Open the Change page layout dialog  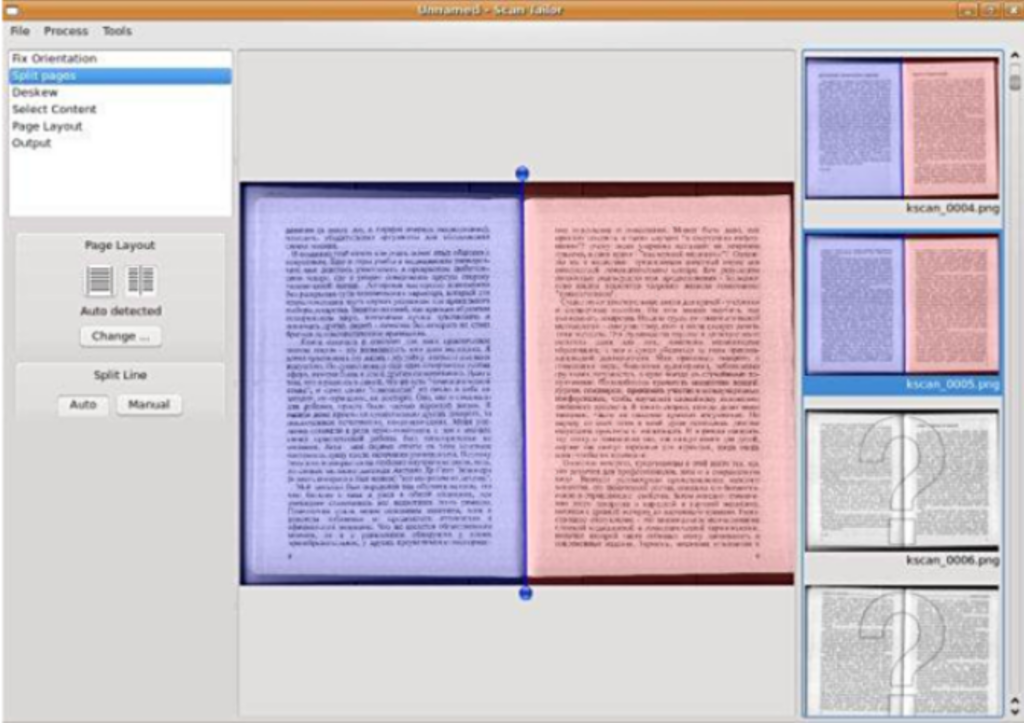pyautogui.click(x=120, y=336)
